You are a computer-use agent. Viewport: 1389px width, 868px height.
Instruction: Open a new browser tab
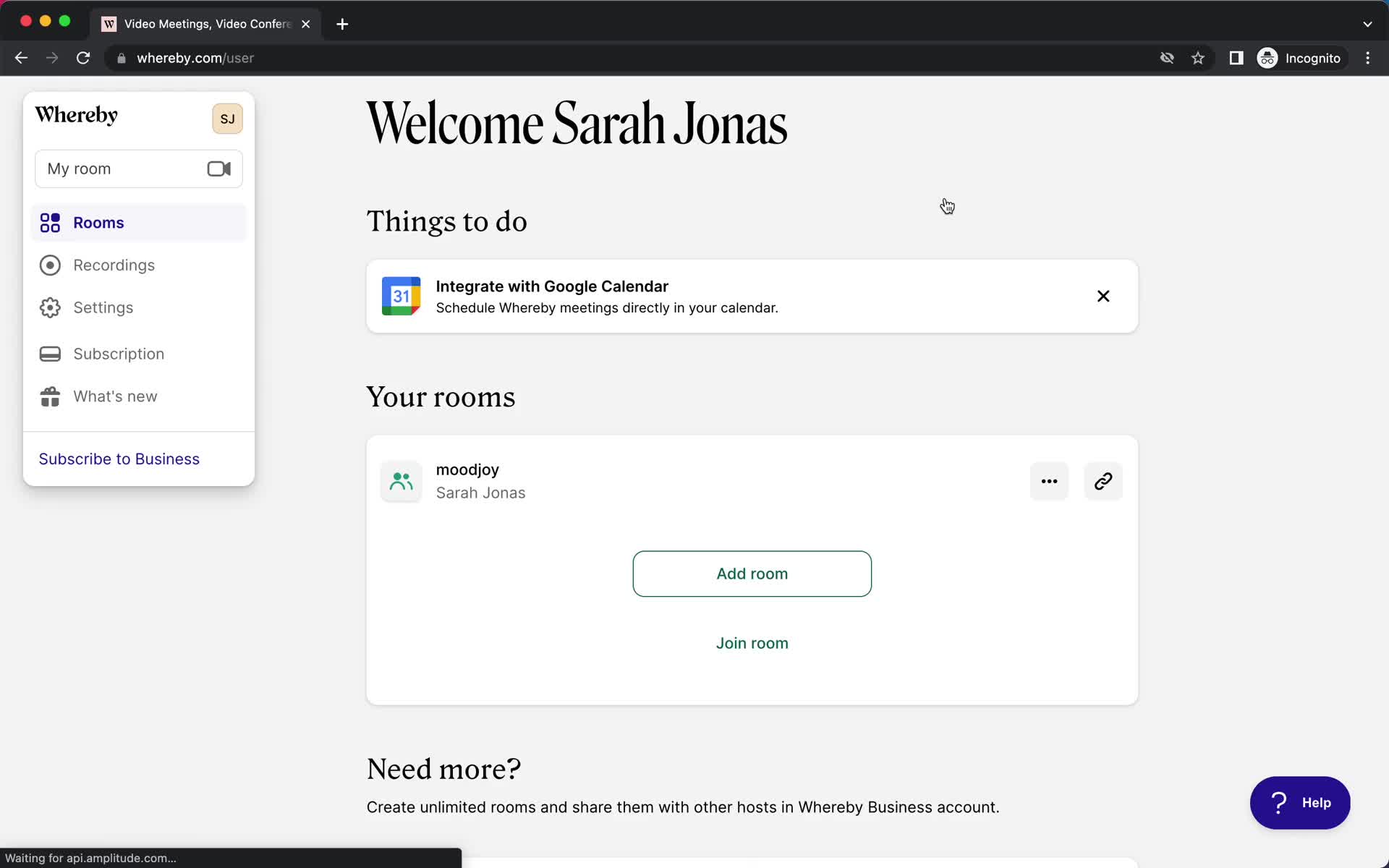coord(342,24)
